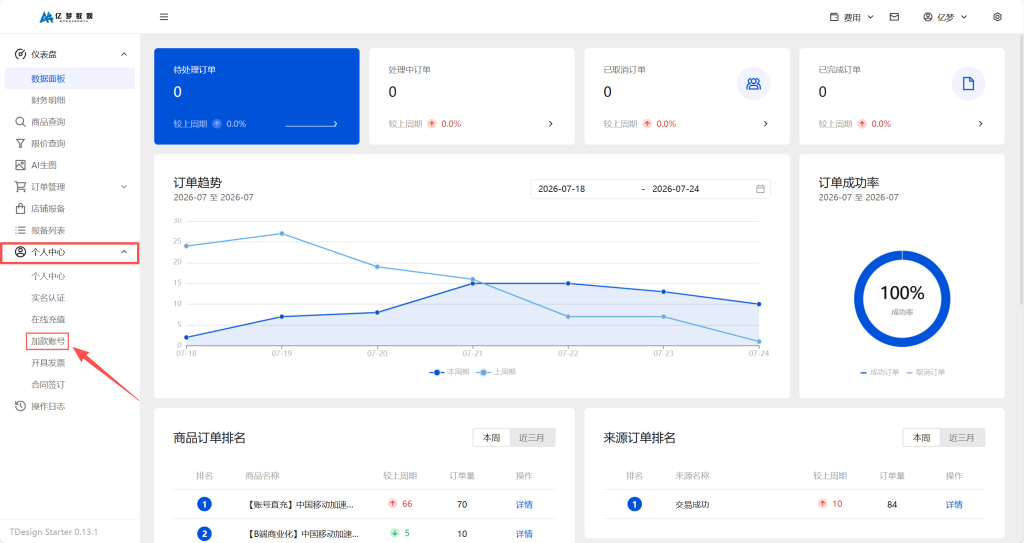The width and height of the screenshot is (1024, 543).
Task: Select 近三月 in 商品订单排名
Action: pos(532,438)
